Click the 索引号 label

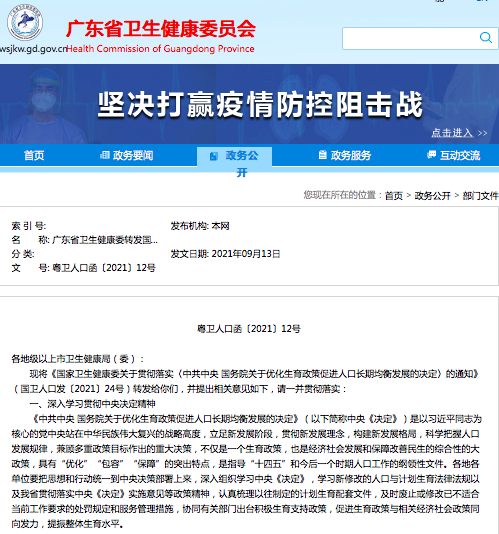(29, 226)
